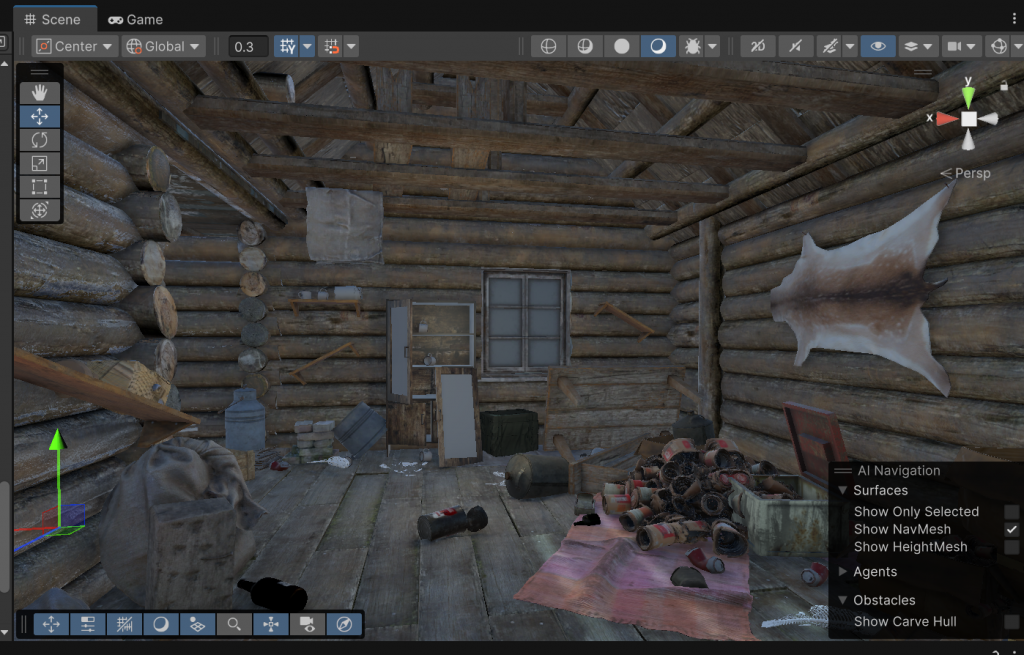The image size is (1024, 655).
Task: Select the Rotate tool
Action: pyautogui.click(x=40, y=140)
